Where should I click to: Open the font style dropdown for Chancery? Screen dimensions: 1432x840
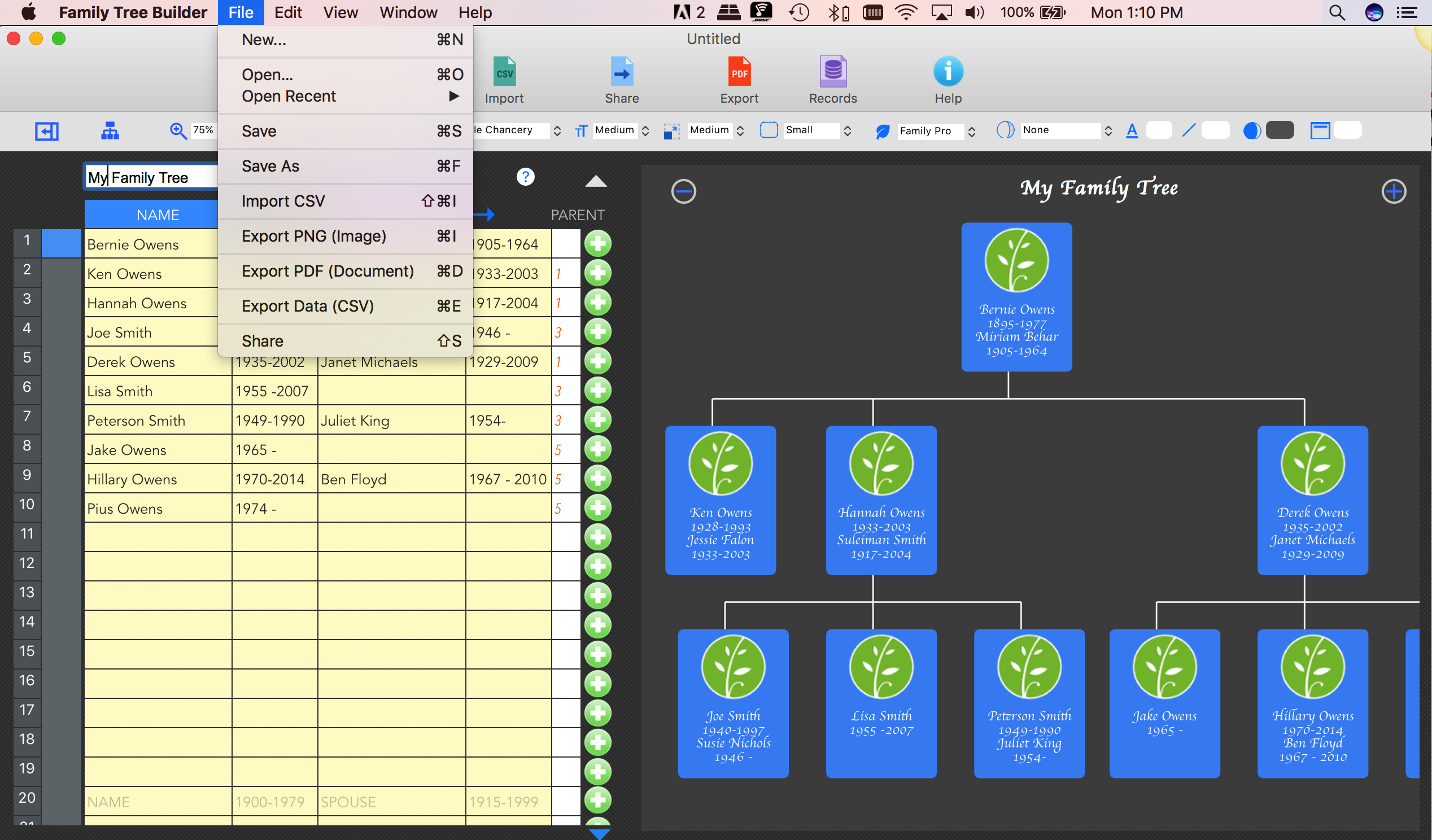pyautogui.click(x=559, y=131)
